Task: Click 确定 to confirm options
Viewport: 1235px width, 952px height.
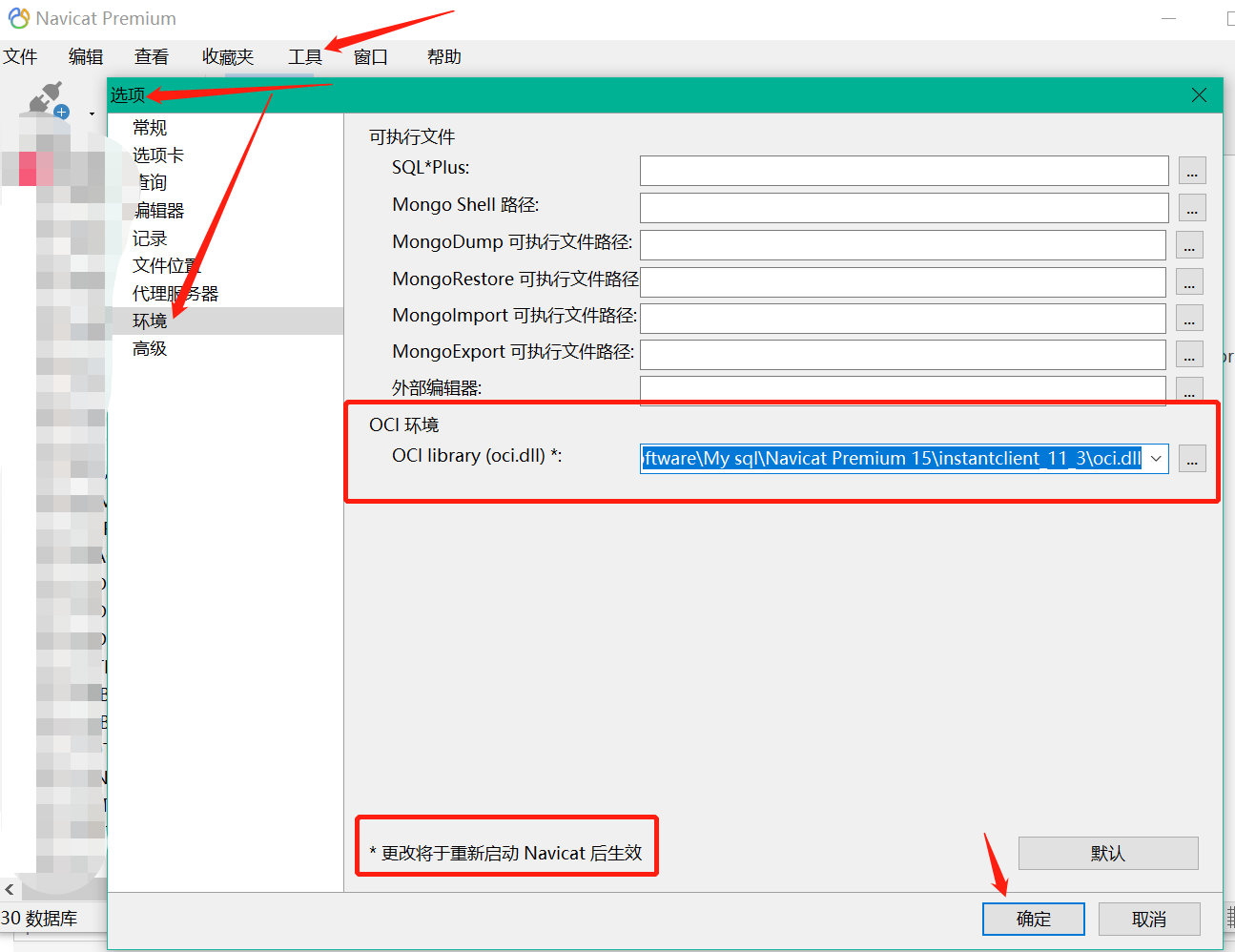Action: pyautogui.click(x=1034, y=920)
